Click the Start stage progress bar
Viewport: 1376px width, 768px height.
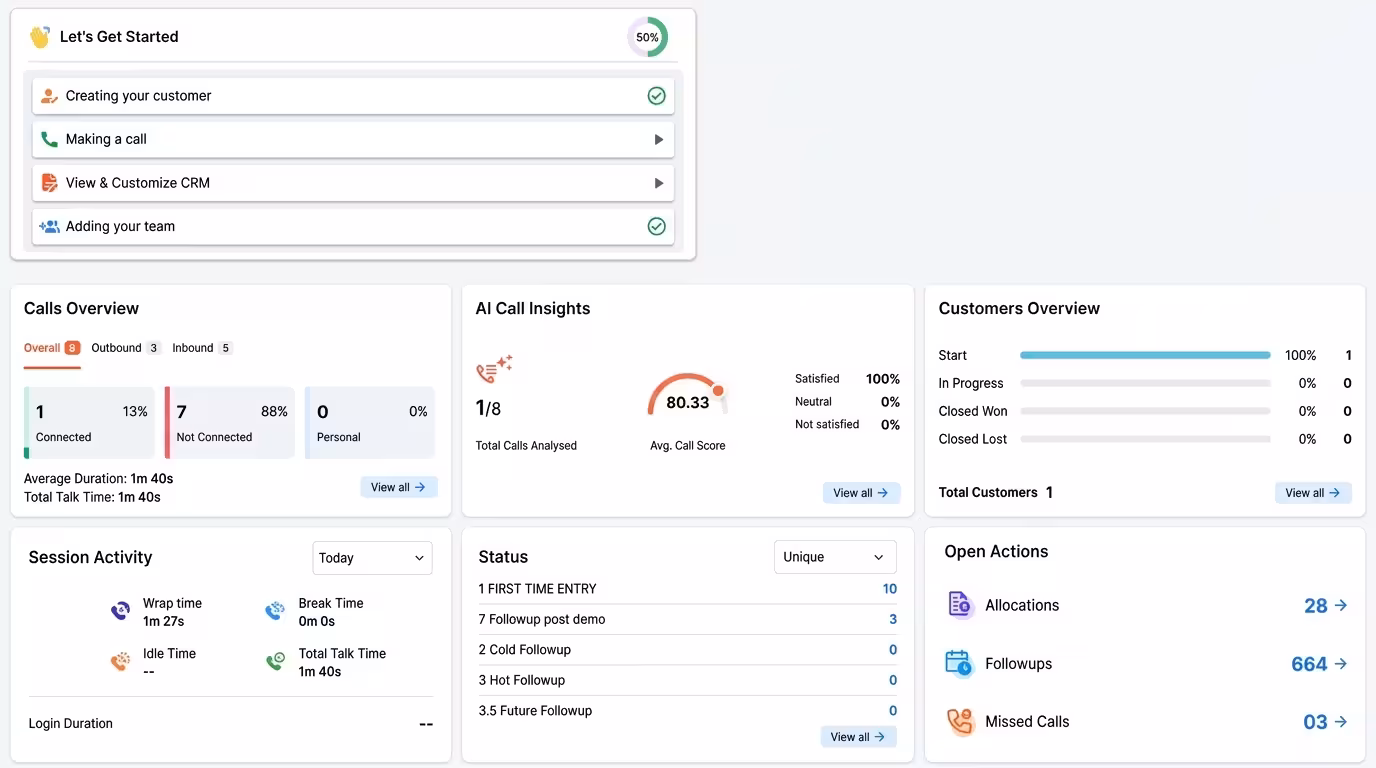click(x=1145, y=355)
